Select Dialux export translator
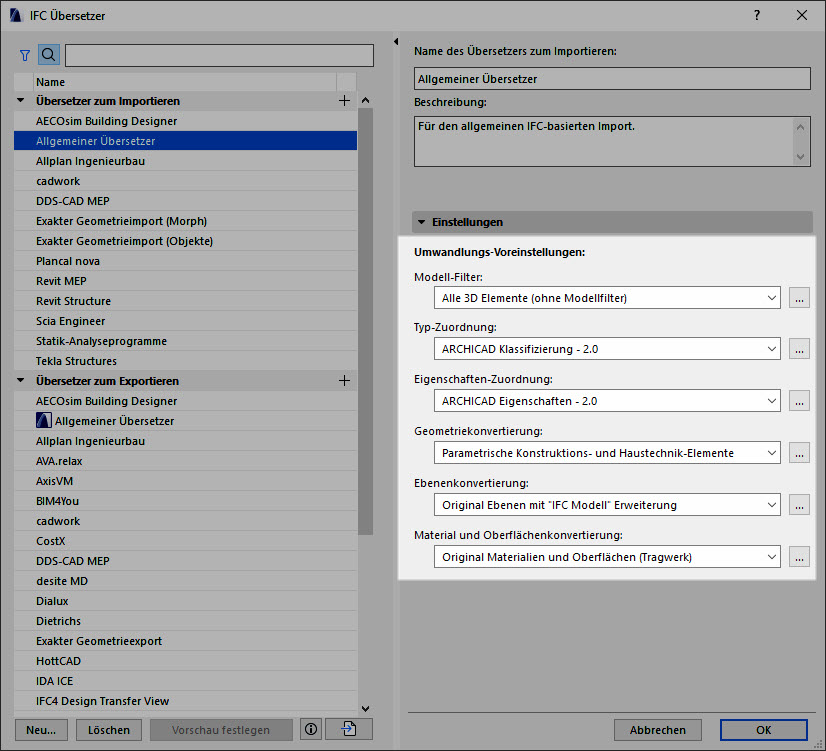 pos(185,601)
